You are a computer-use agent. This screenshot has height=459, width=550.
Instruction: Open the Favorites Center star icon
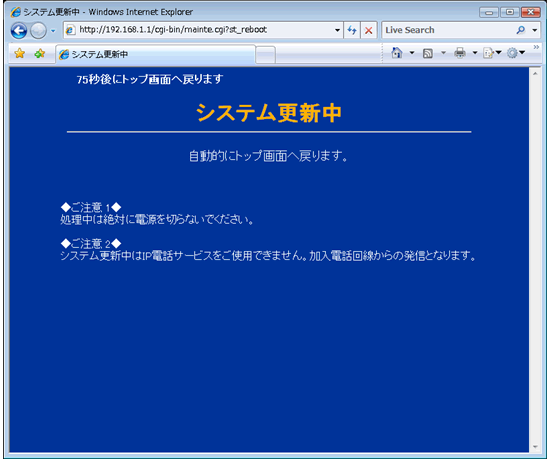click(20, 53)
